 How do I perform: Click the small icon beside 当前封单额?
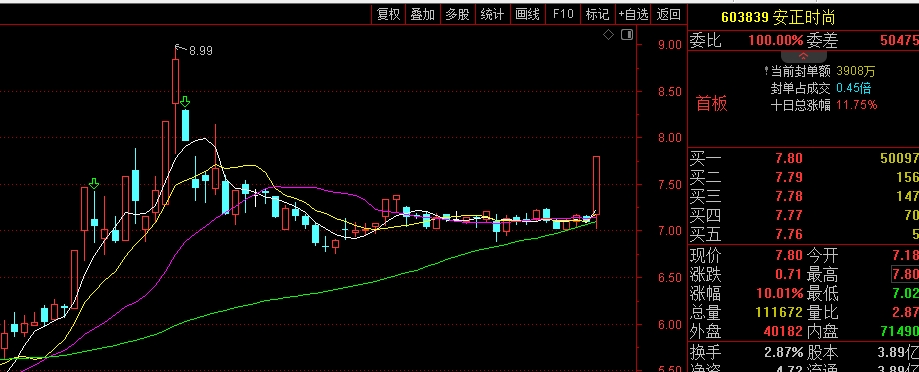[767, 71]
